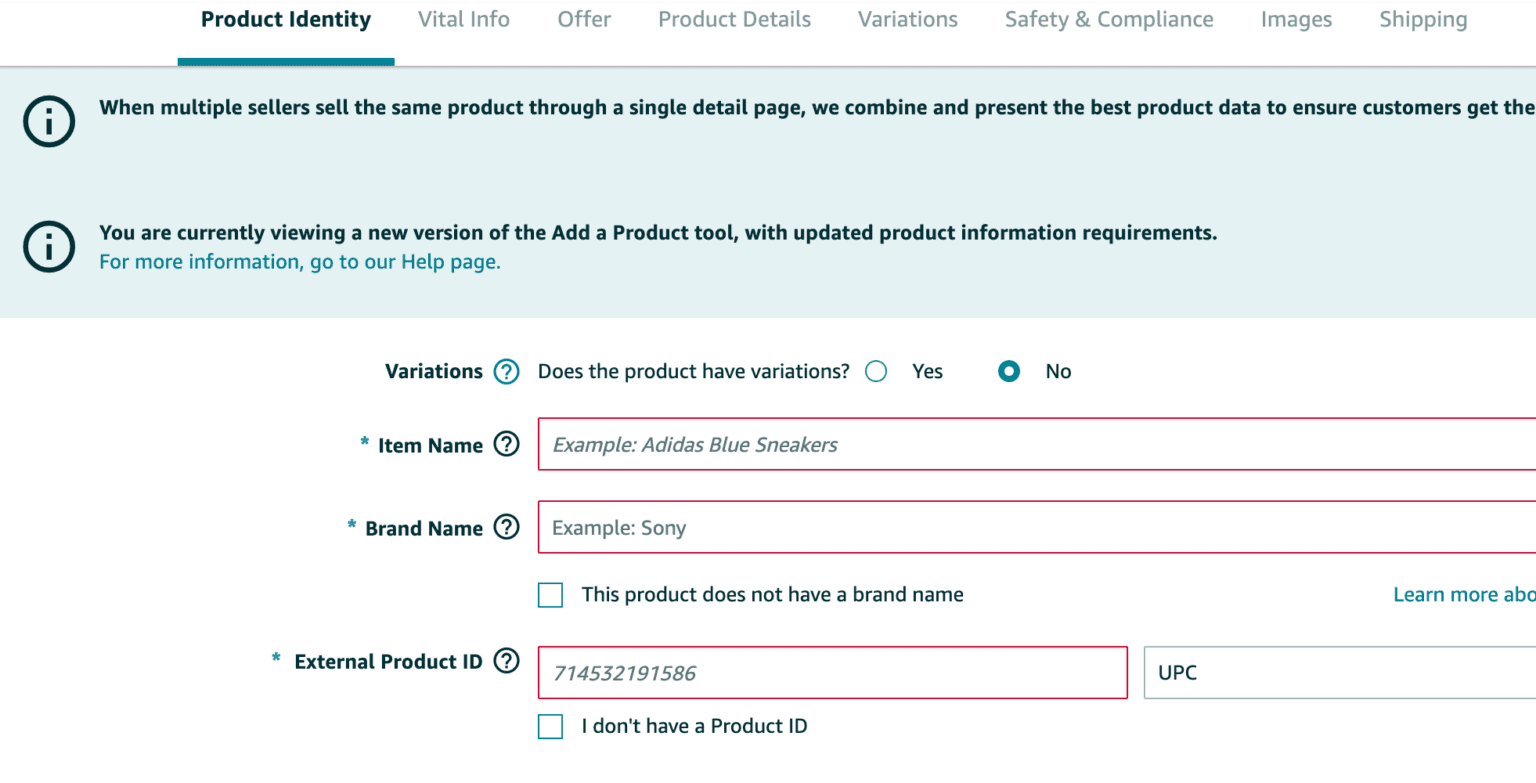This screenshot has width=1536, height=783.
Task: Click the Variations help question mark icon
Action: click(507, 372)
